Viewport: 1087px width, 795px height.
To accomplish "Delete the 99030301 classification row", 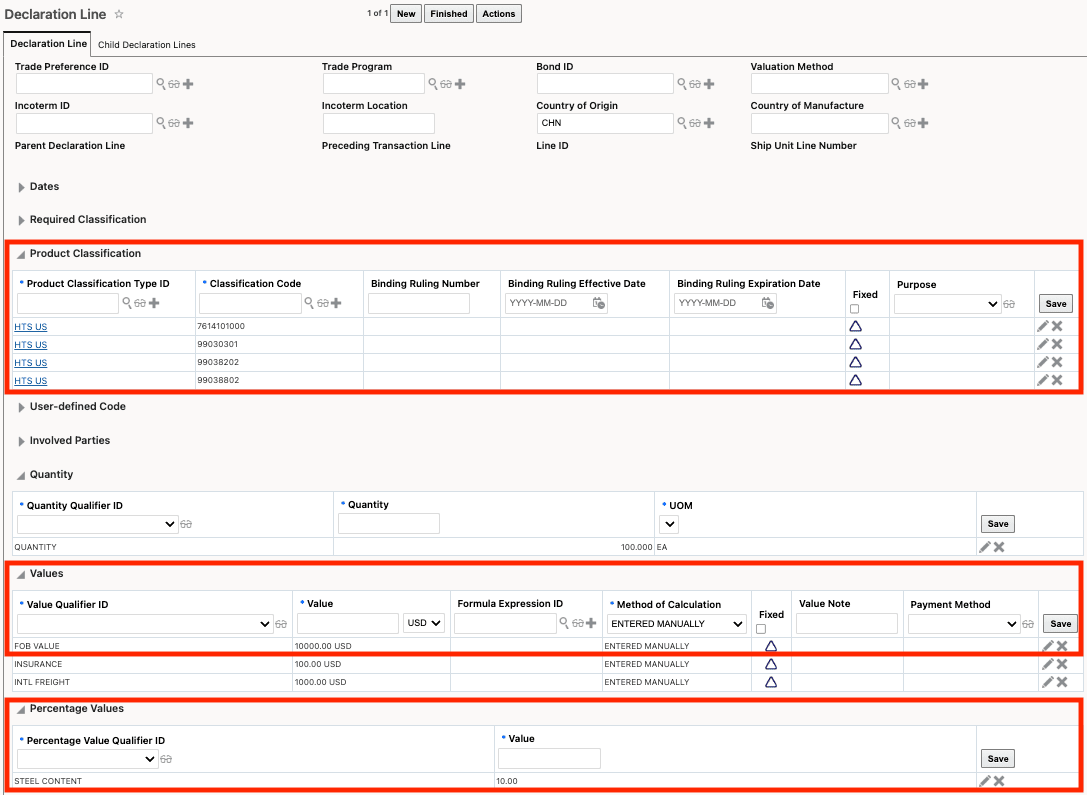I will [1057, 344].
